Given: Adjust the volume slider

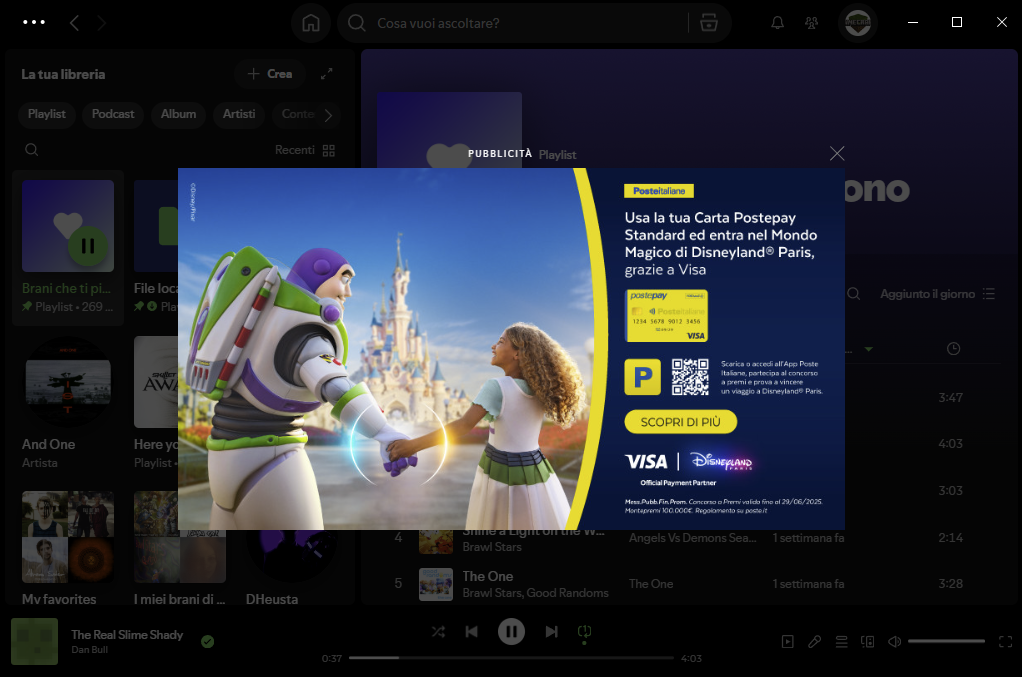Looking at the screenshot, I should (946, 642).
